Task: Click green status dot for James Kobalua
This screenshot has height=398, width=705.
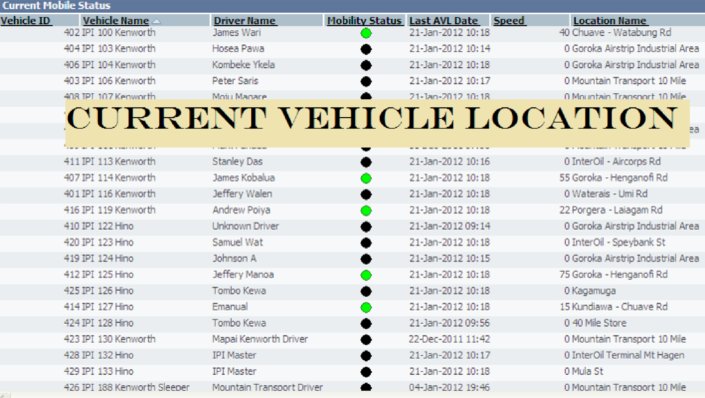Action: [366, 178]
